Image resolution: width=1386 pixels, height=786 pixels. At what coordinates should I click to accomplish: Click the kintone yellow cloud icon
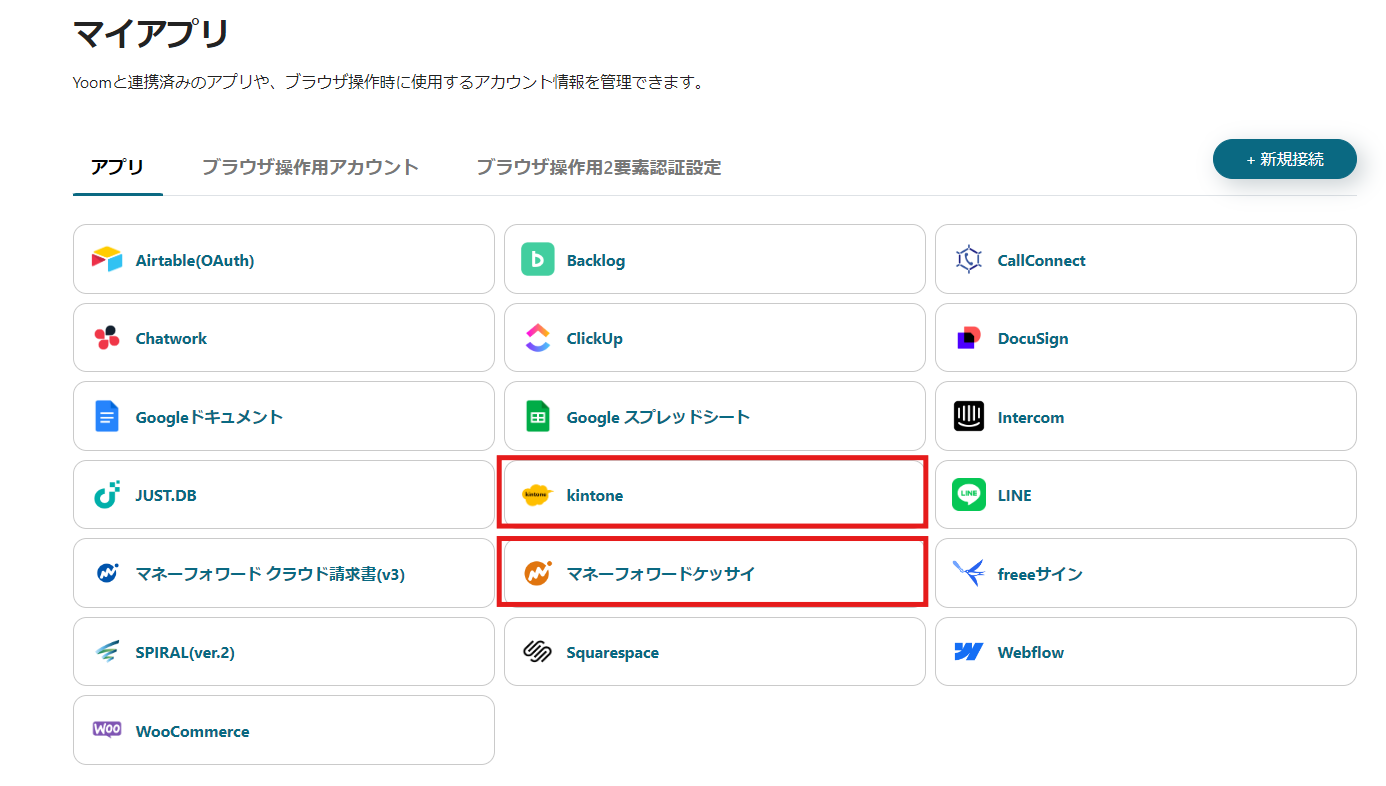point(538,495)
